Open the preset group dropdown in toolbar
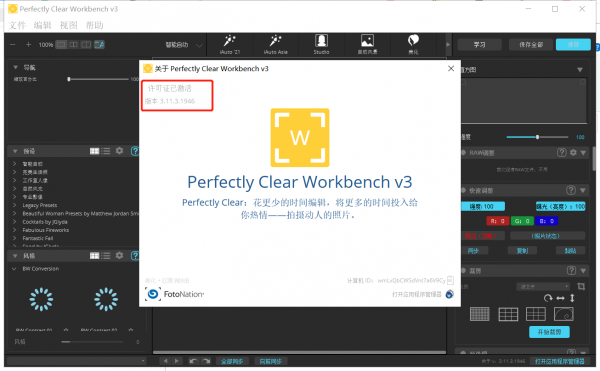The height and width of the screenshot is (371, 600). (x=184, y=45)
